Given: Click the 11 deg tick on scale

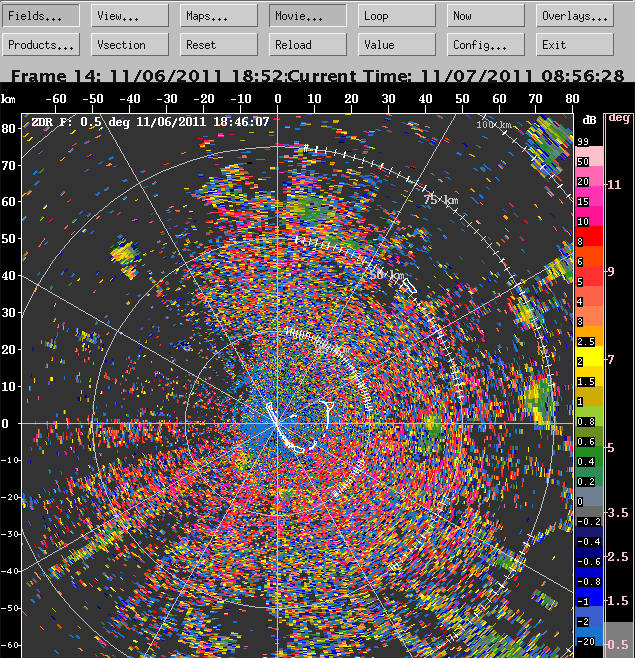Looking at the screenshot, I should (x=614, y=185).
